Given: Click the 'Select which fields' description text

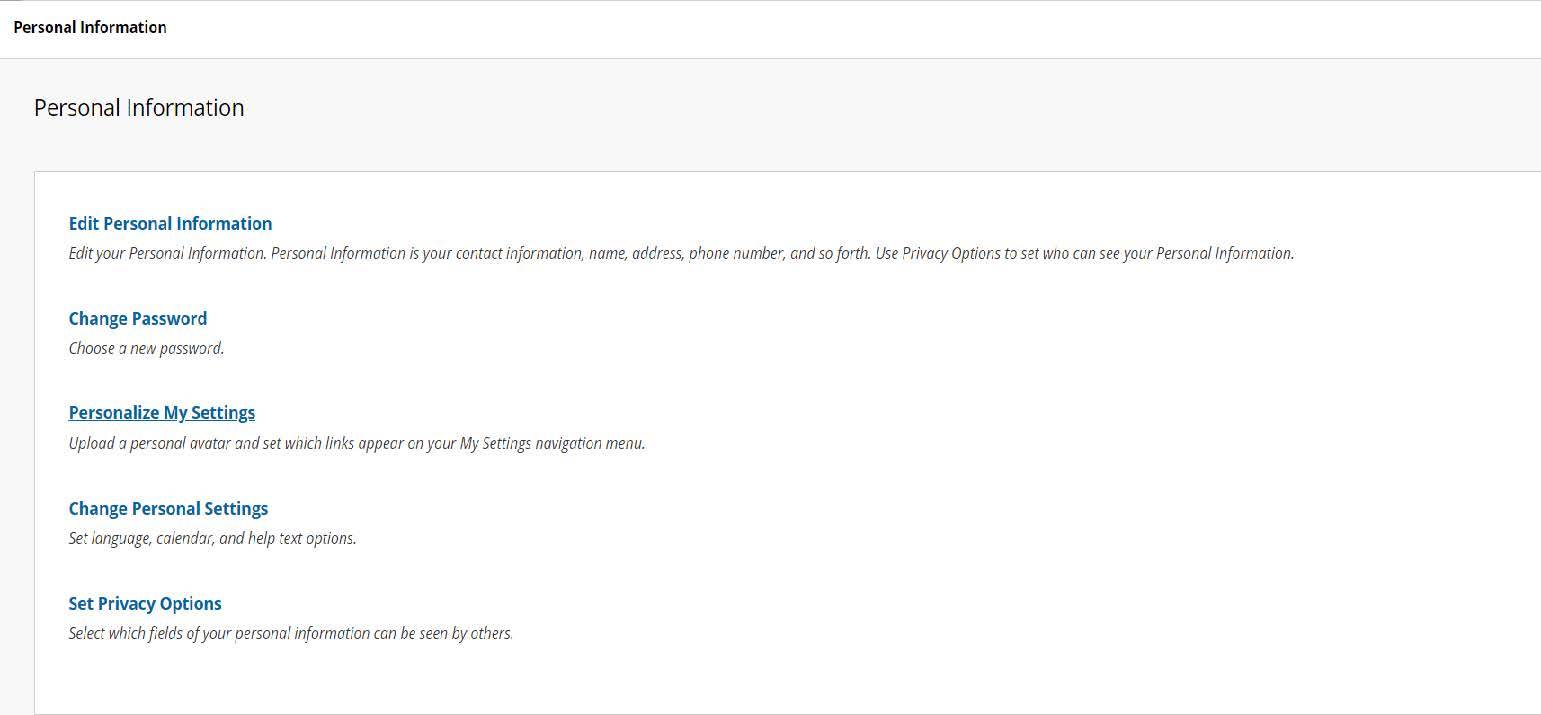Looking at the screenshot, I should [x=290, y=633].
